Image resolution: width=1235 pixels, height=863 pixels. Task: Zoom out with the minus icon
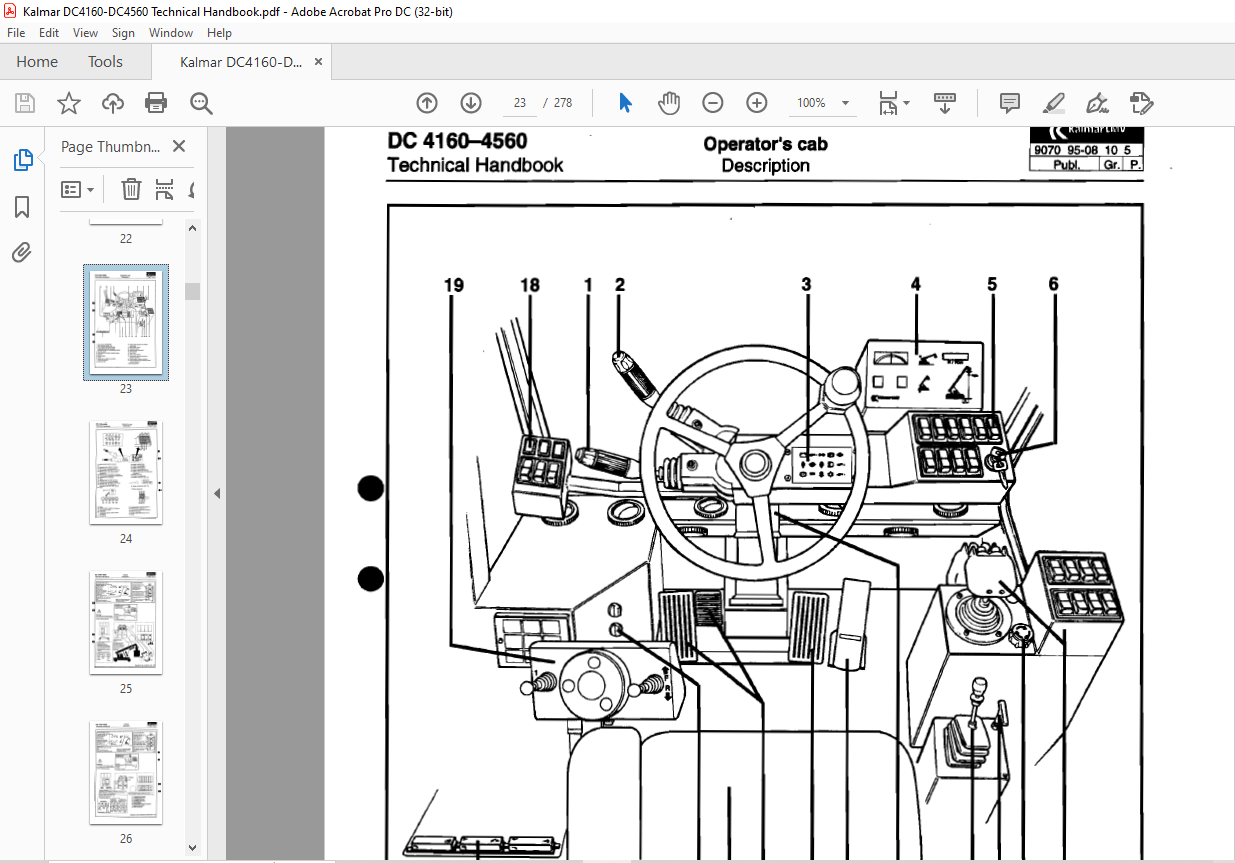point(713,103)
